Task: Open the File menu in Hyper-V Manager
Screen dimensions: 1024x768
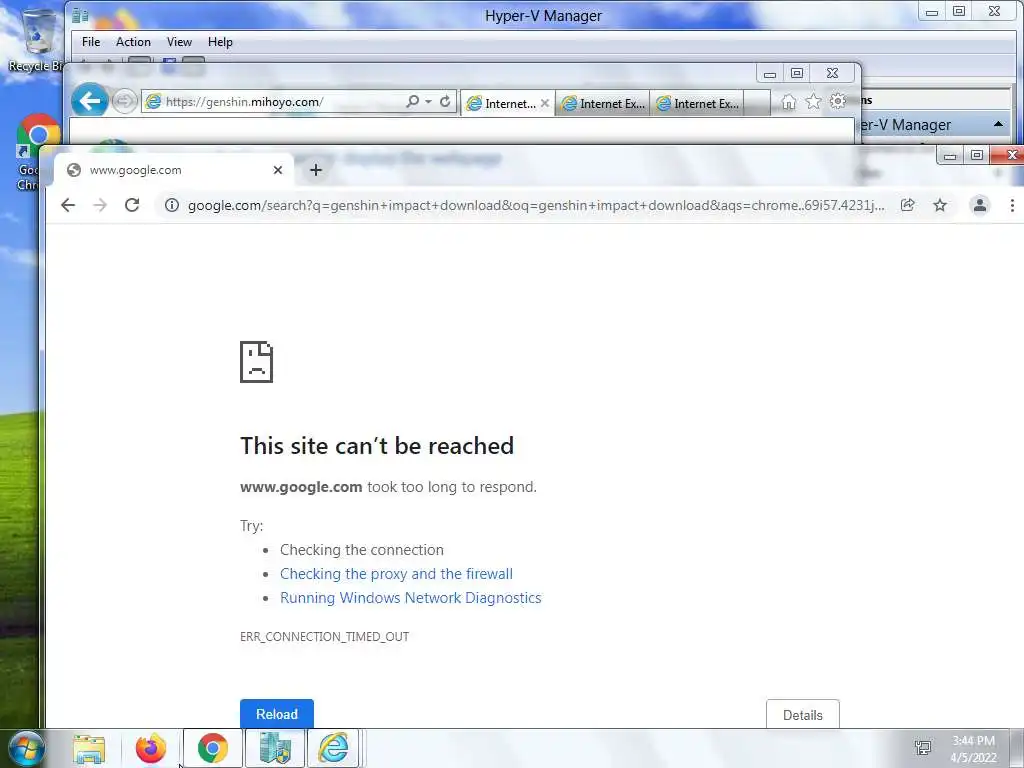Action: (91, 42)
